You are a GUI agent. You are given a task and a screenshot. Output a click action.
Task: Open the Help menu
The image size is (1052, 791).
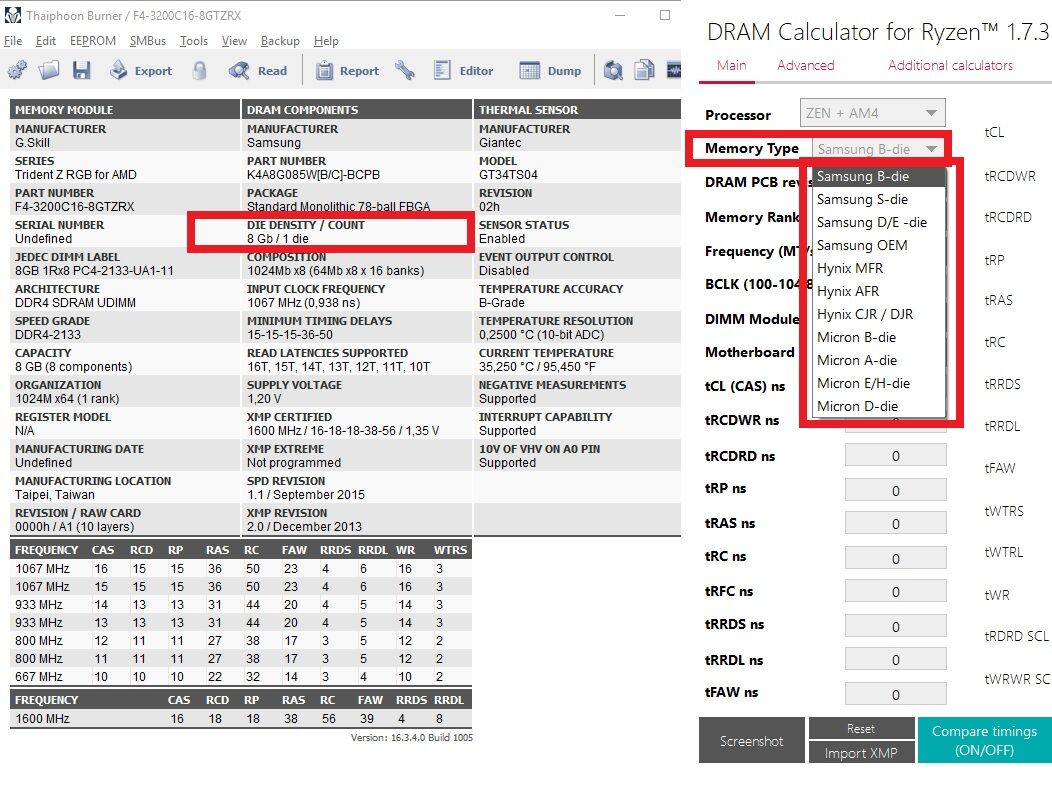click(x=326, y=41)
